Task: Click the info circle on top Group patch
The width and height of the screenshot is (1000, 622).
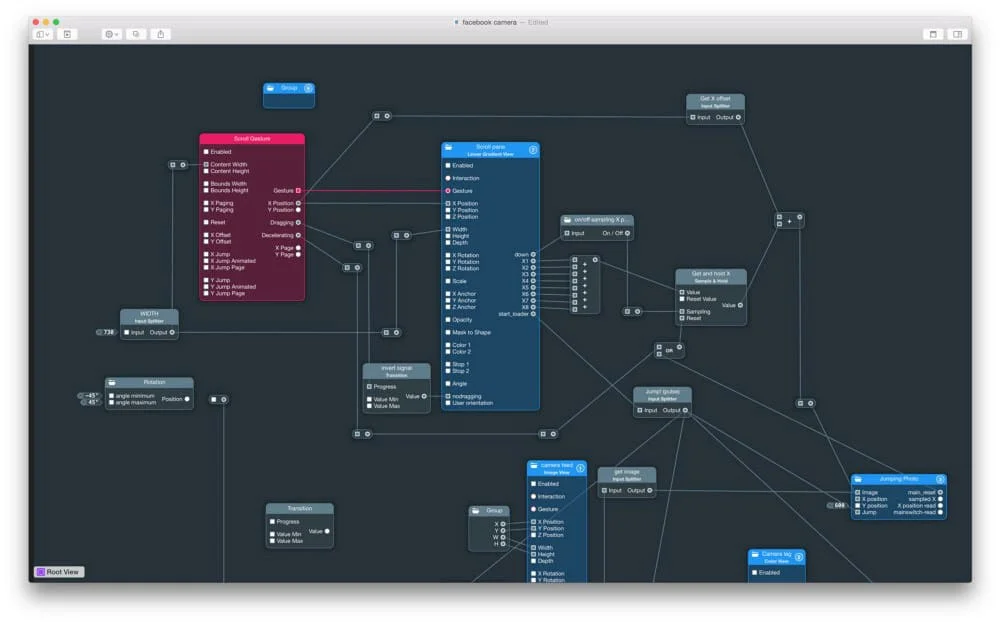Action: (x=308, y=88)
